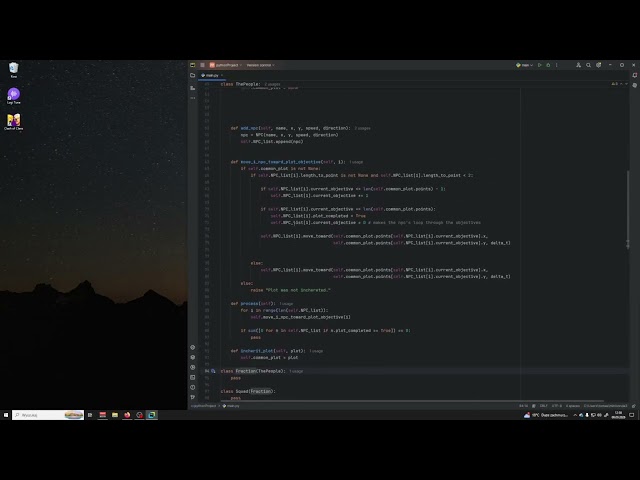Open the Problems tool window
This screenshot has height=480, width=640.
coord(193,387)
